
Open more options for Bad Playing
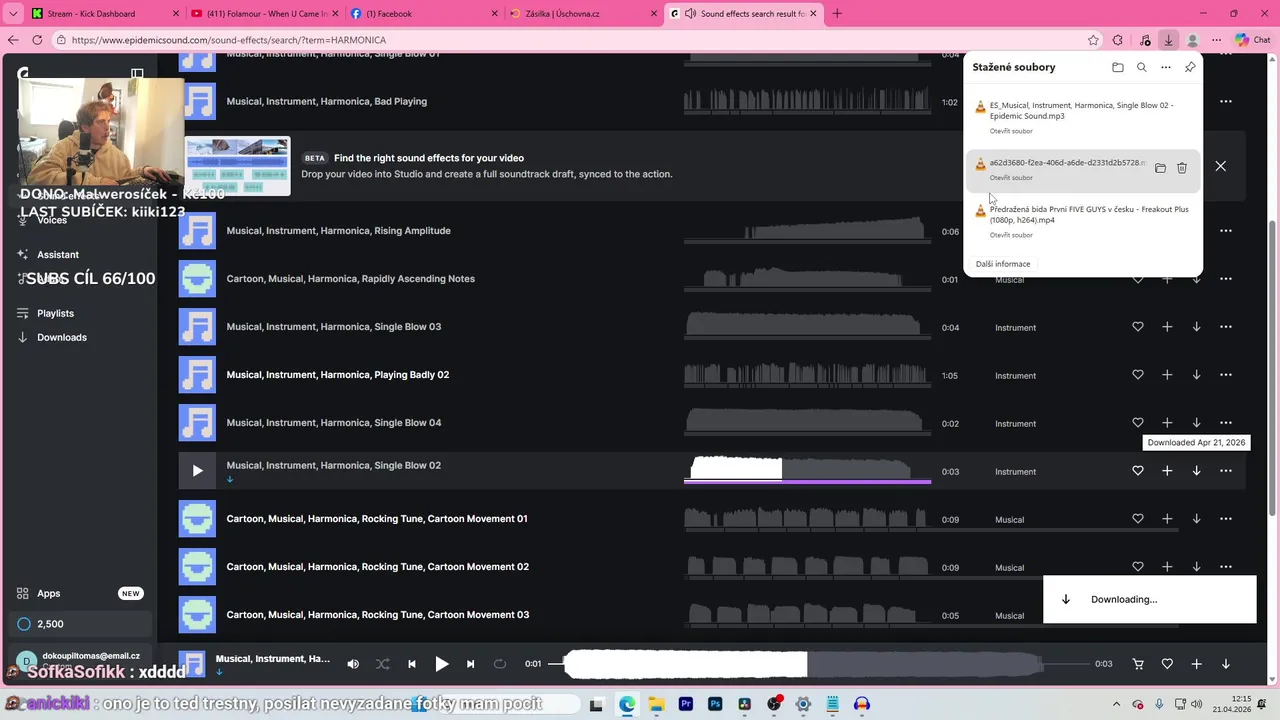coord(1226,101)
